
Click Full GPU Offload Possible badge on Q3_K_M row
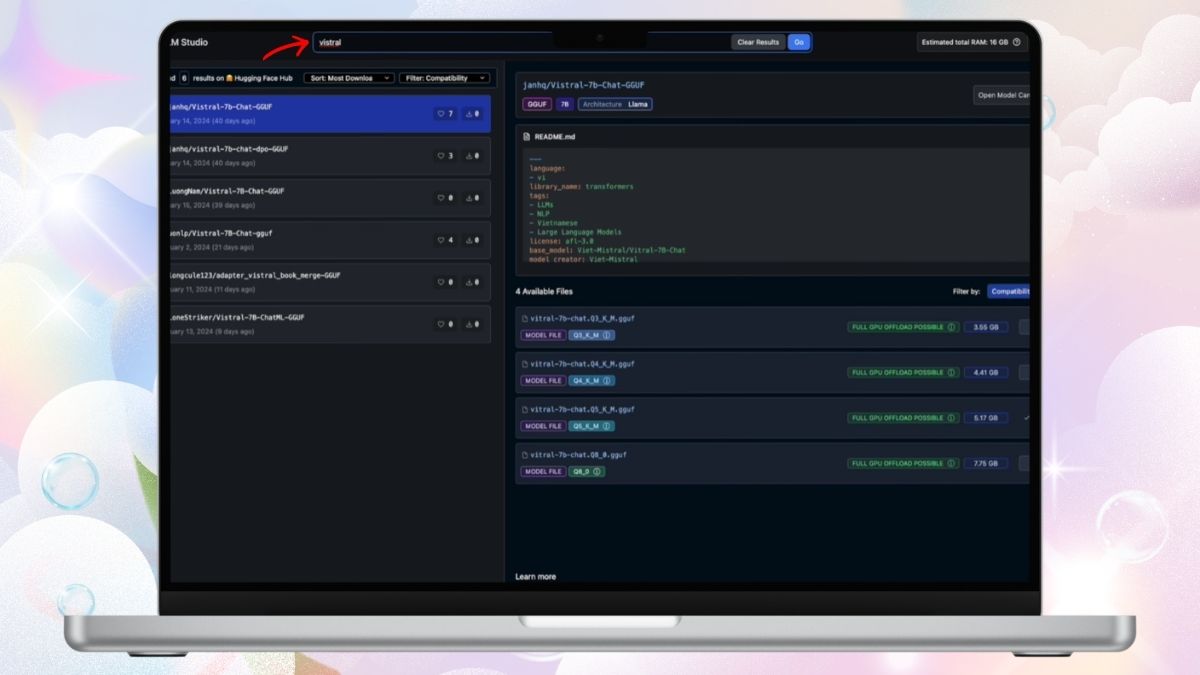903,327
